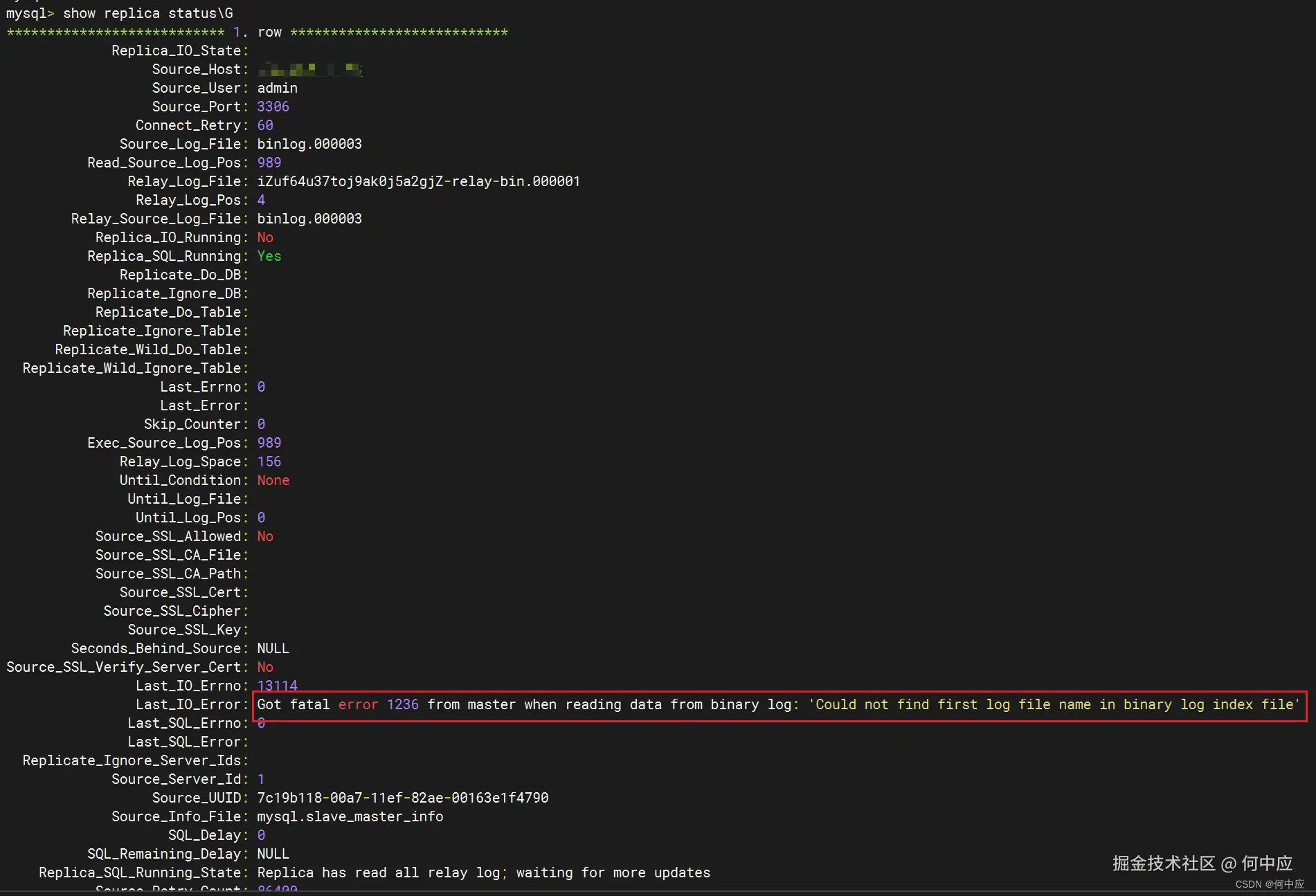
Task: Select Source_Log_File value binlog.000003
Action: point(309,144)
